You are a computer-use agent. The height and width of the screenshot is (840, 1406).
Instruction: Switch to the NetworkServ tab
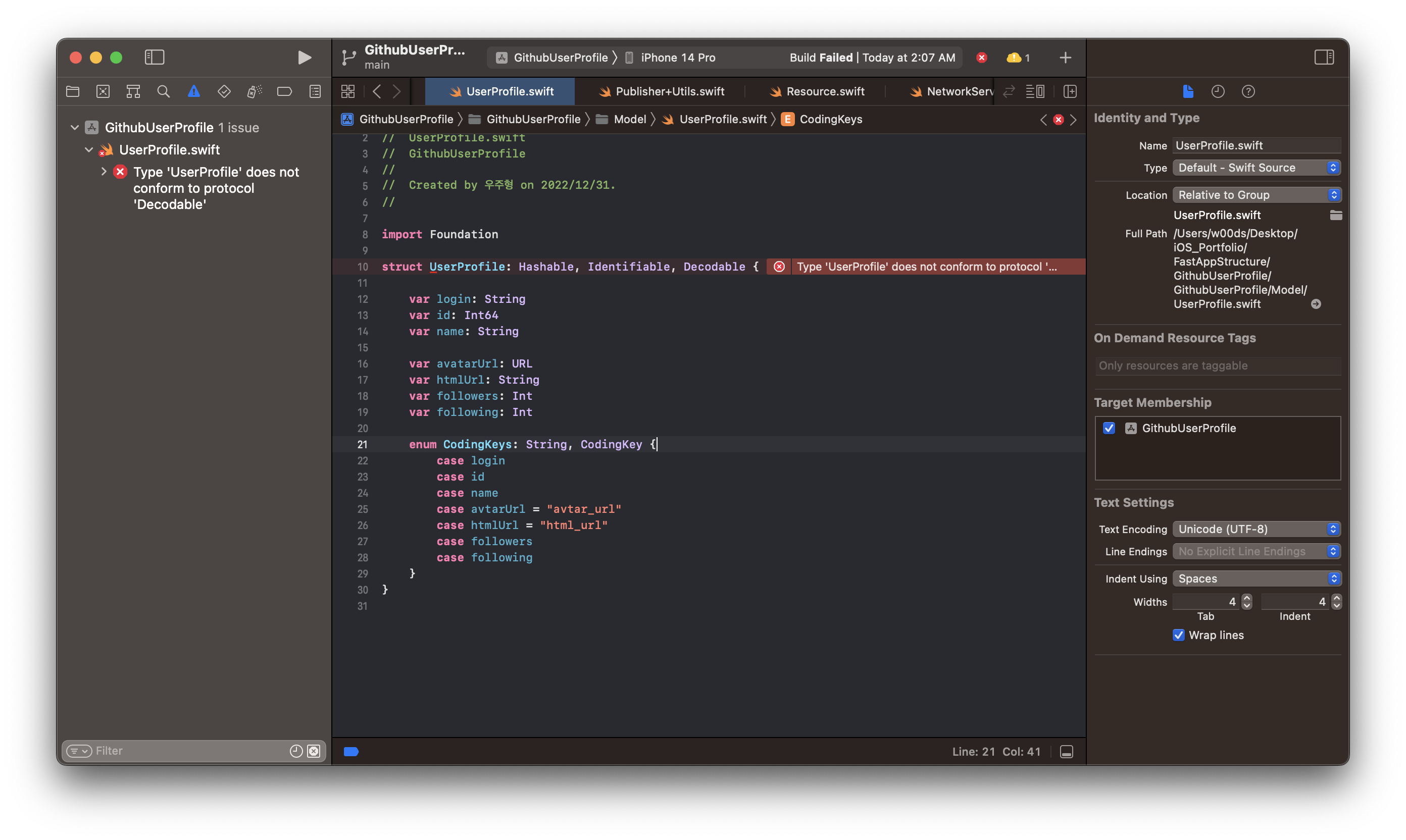coord(951,91)
